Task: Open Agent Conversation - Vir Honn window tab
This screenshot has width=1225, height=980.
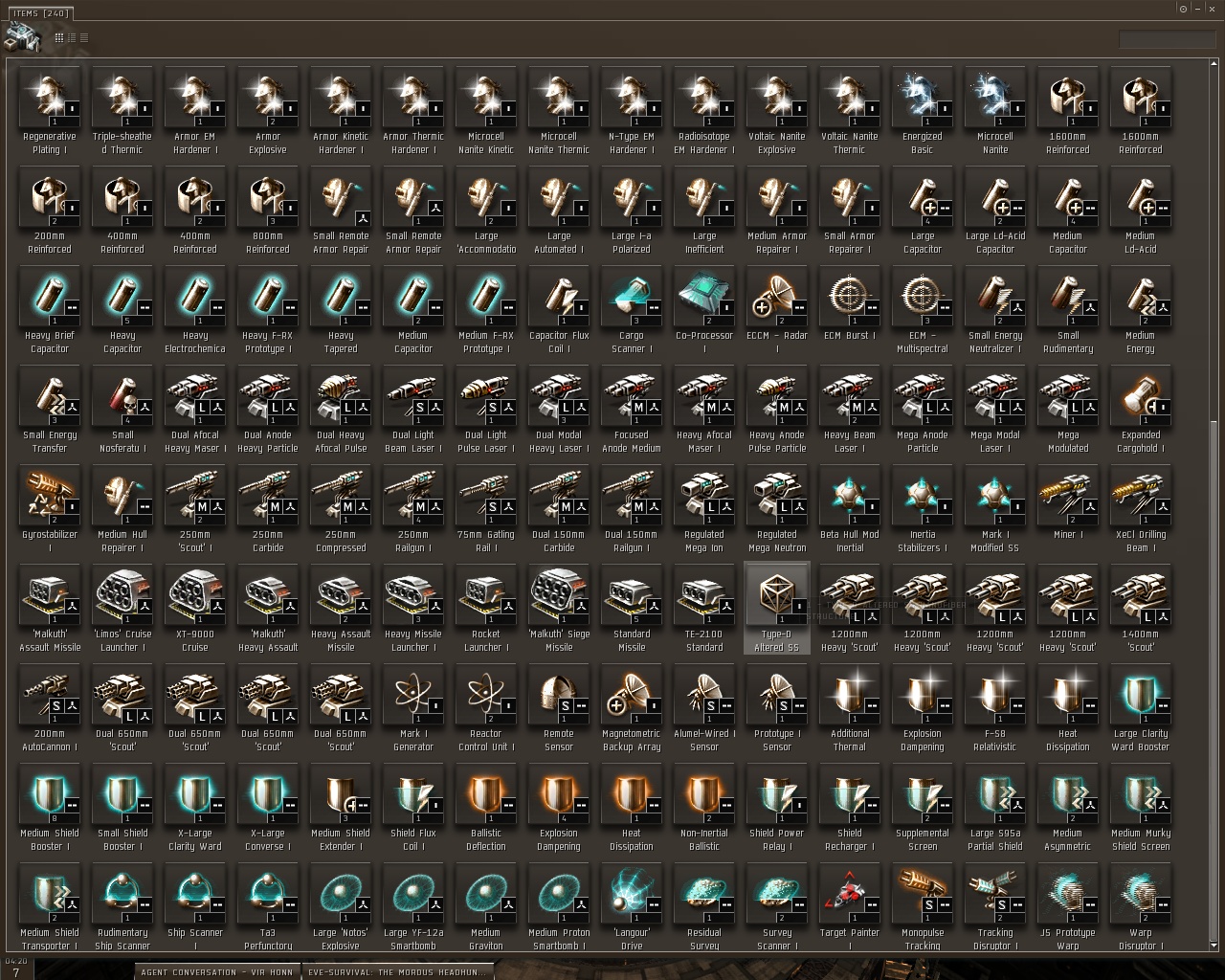Action: 216,971
